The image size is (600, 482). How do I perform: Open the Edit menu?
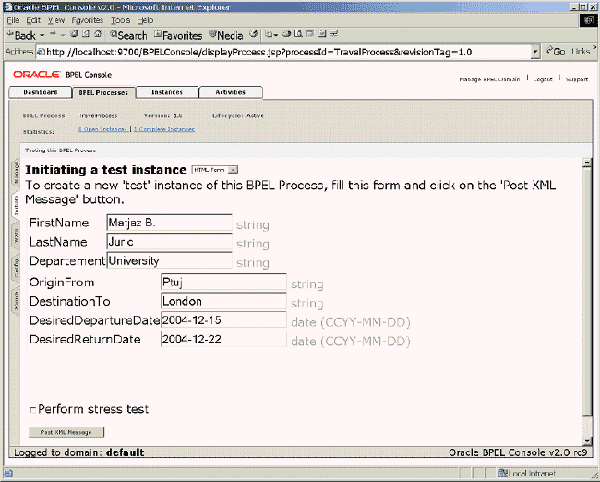33,20
